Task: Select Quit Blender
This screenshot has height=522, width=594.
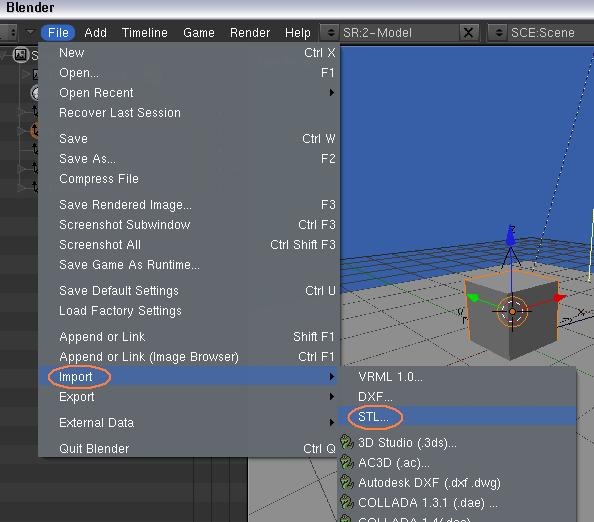Action: coord(189,449)
